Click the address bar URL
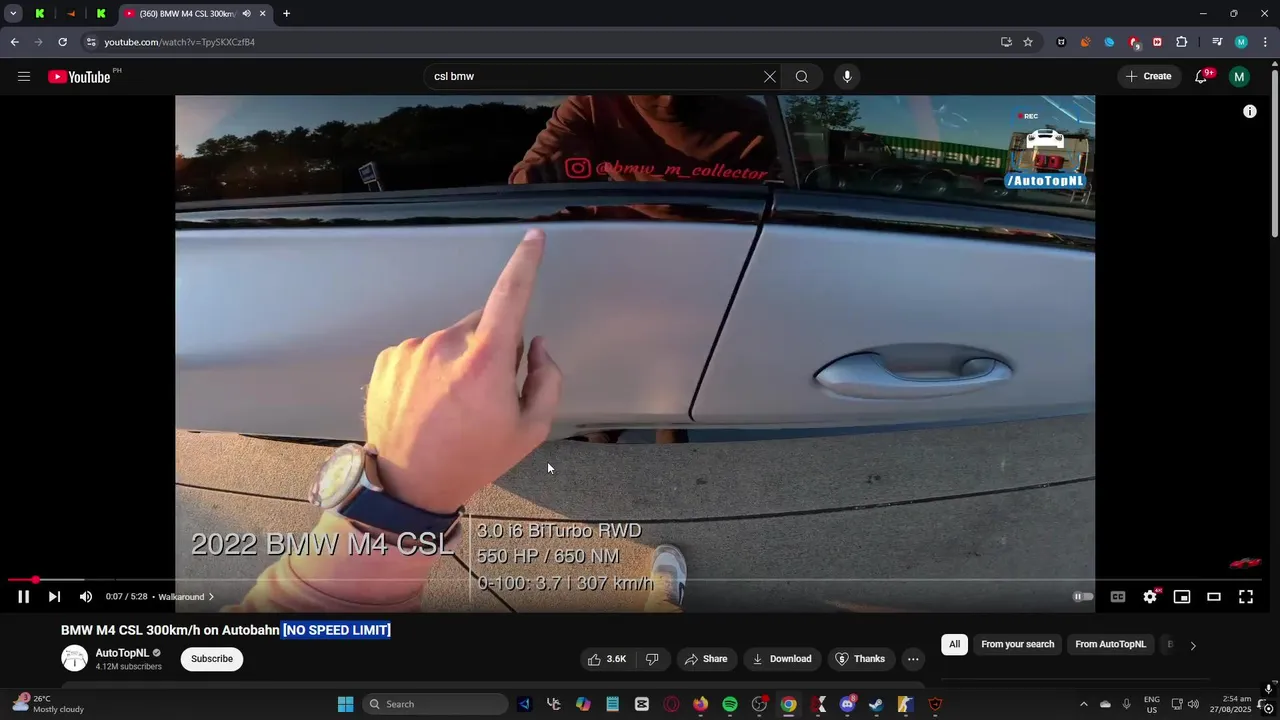The image size is (1280, 720). coord(180,42)
